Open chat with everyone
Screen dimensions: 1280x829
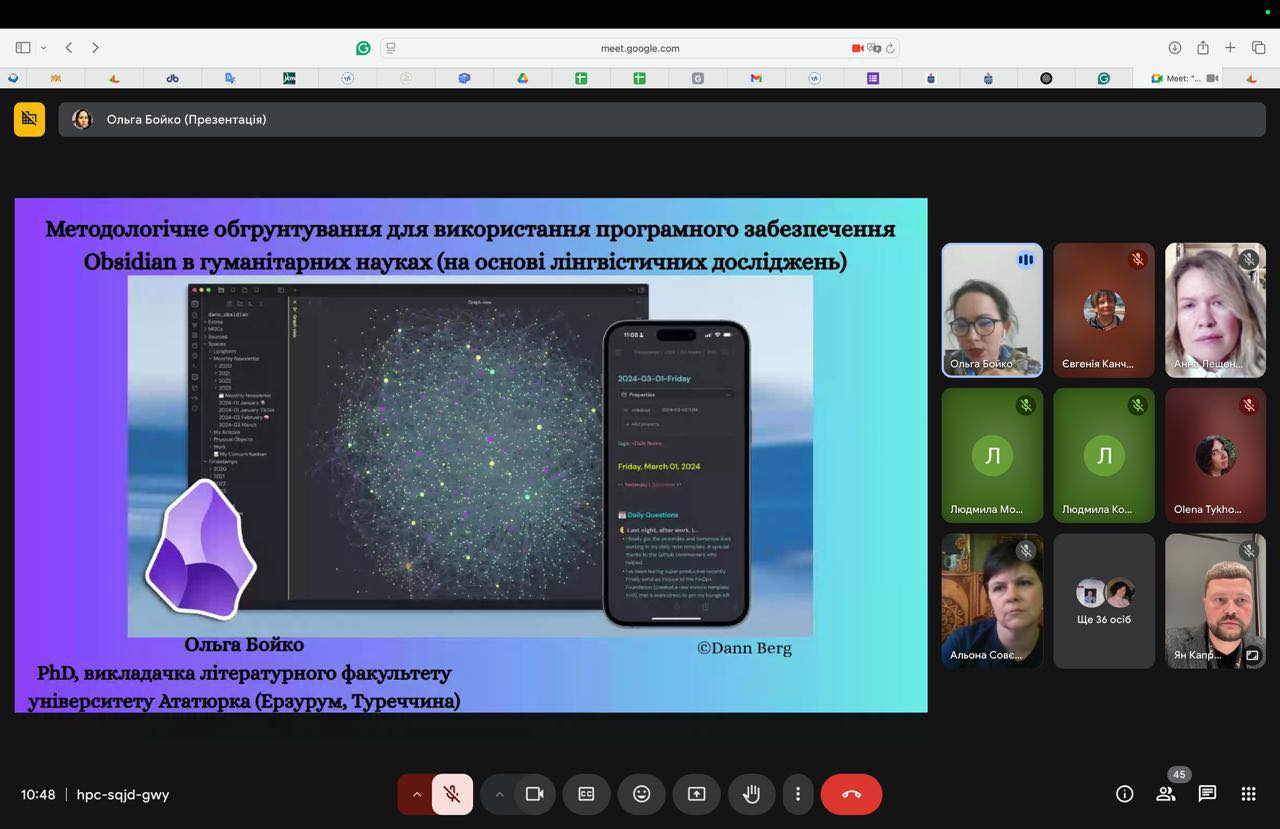pos(1207,794)
